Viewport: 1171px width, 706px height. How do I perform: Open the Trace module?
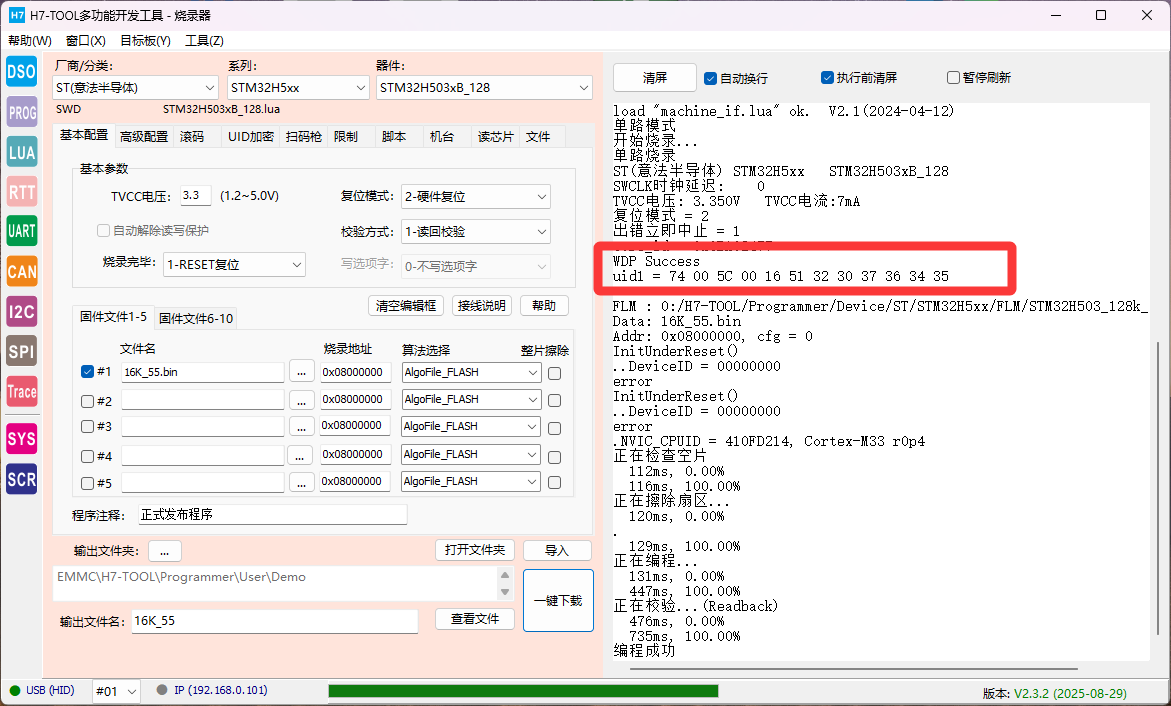(x=22, y=391)
